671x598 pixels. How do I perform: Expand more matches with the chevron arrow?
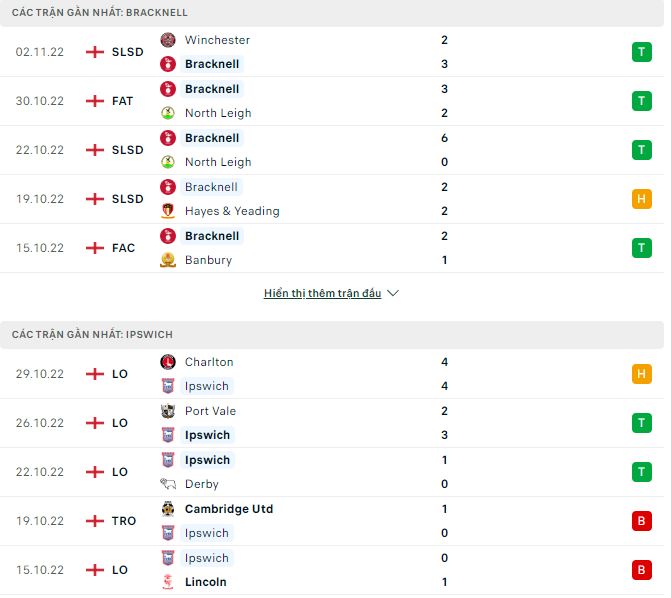click(x=393, y=293)
